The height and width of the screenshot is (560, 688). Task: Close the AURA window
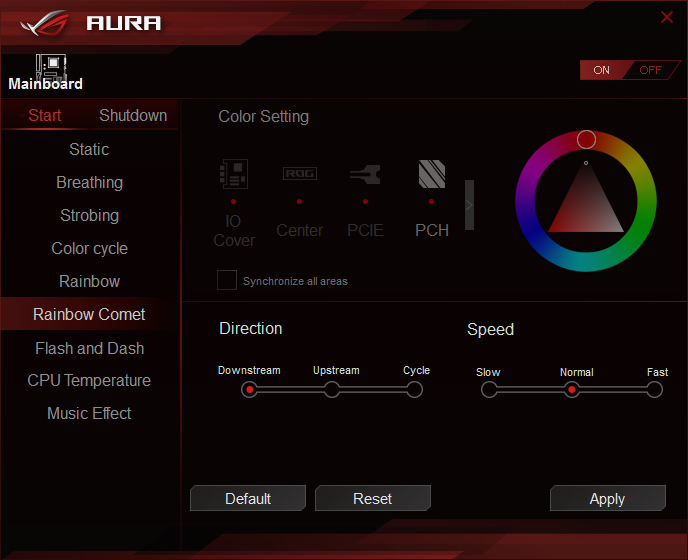click(666, 17)
